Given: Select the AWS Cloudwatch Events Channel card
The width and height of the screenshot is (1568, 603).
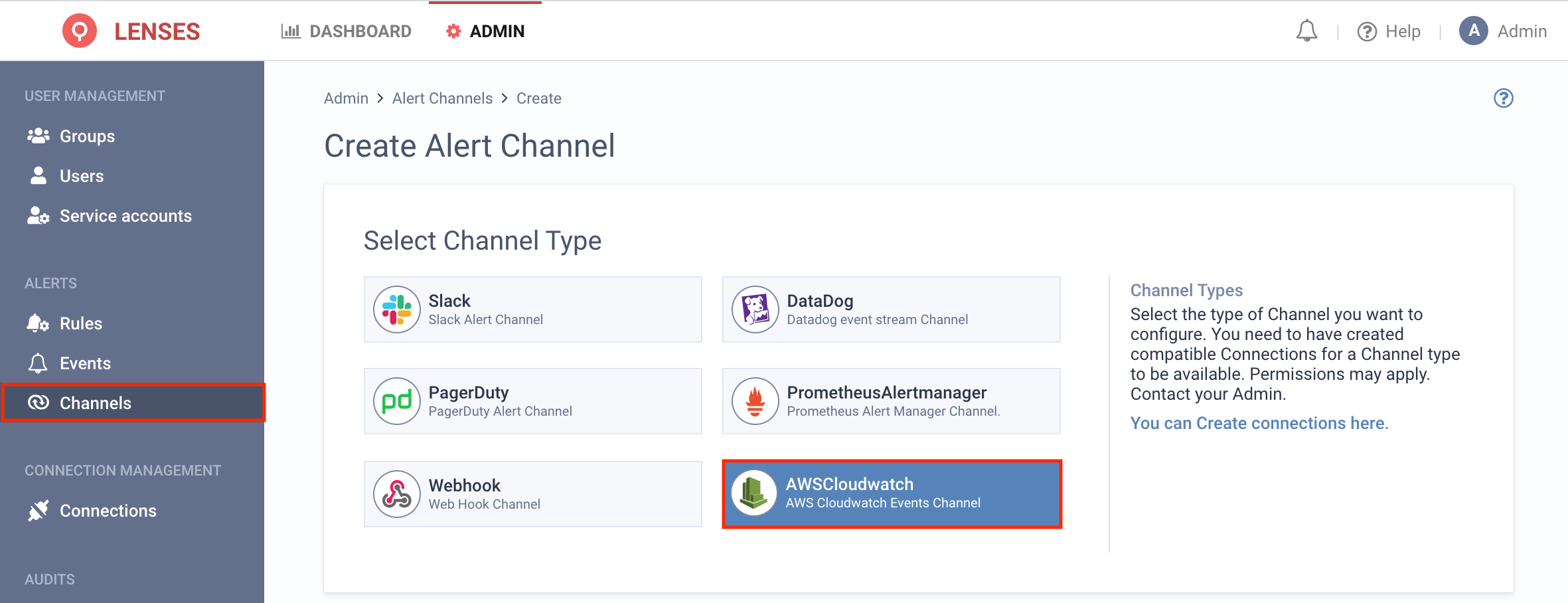Looking at the screenshot, I should click(x=892, y=493).
